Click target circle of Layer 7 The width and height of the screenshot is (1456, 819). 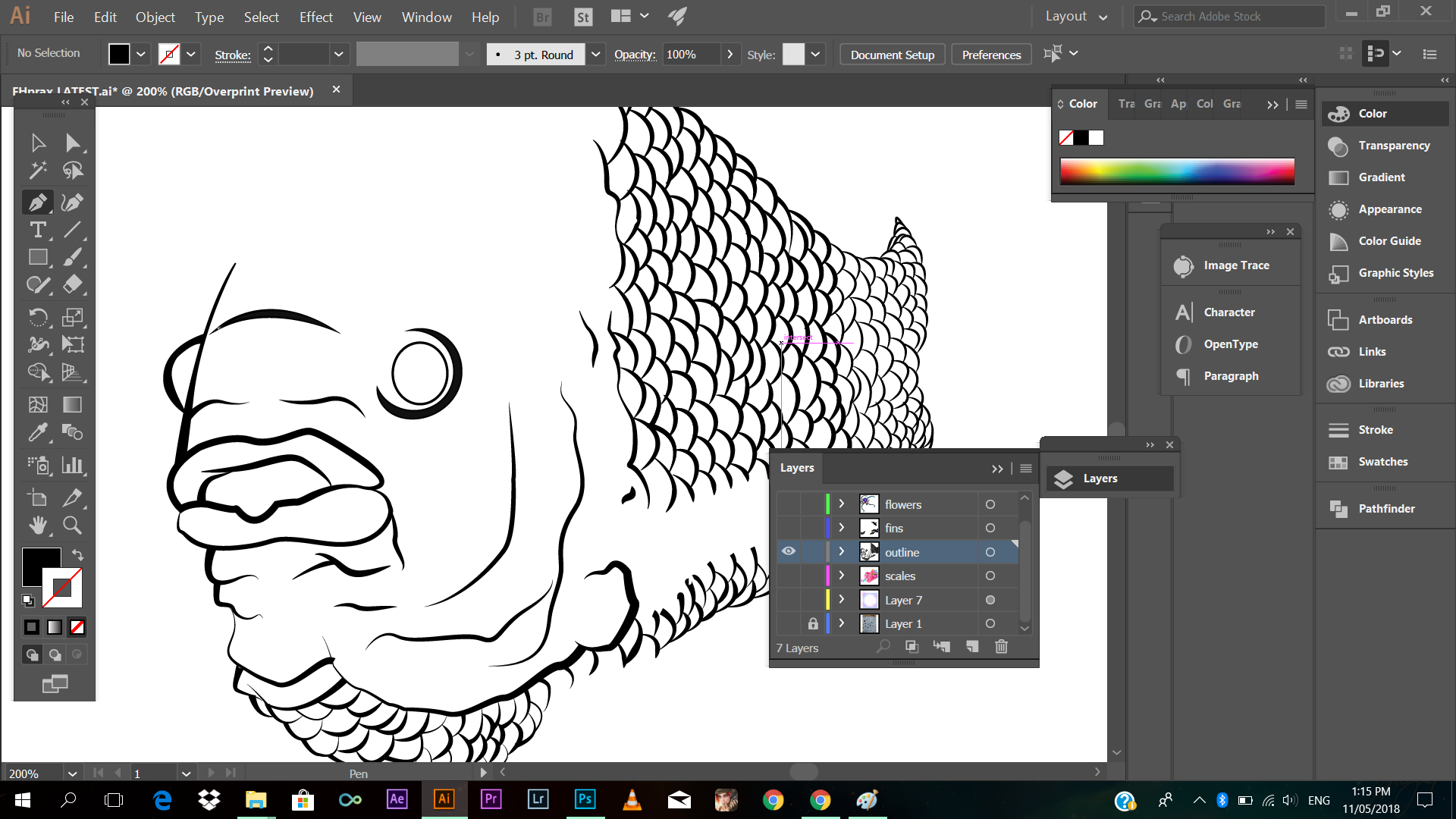pos(990,600)
